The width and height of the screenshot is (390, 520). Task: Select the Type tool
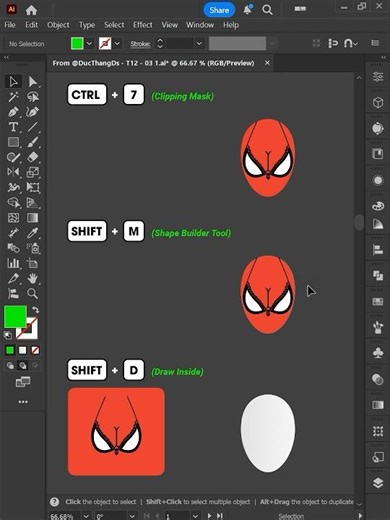13,127
